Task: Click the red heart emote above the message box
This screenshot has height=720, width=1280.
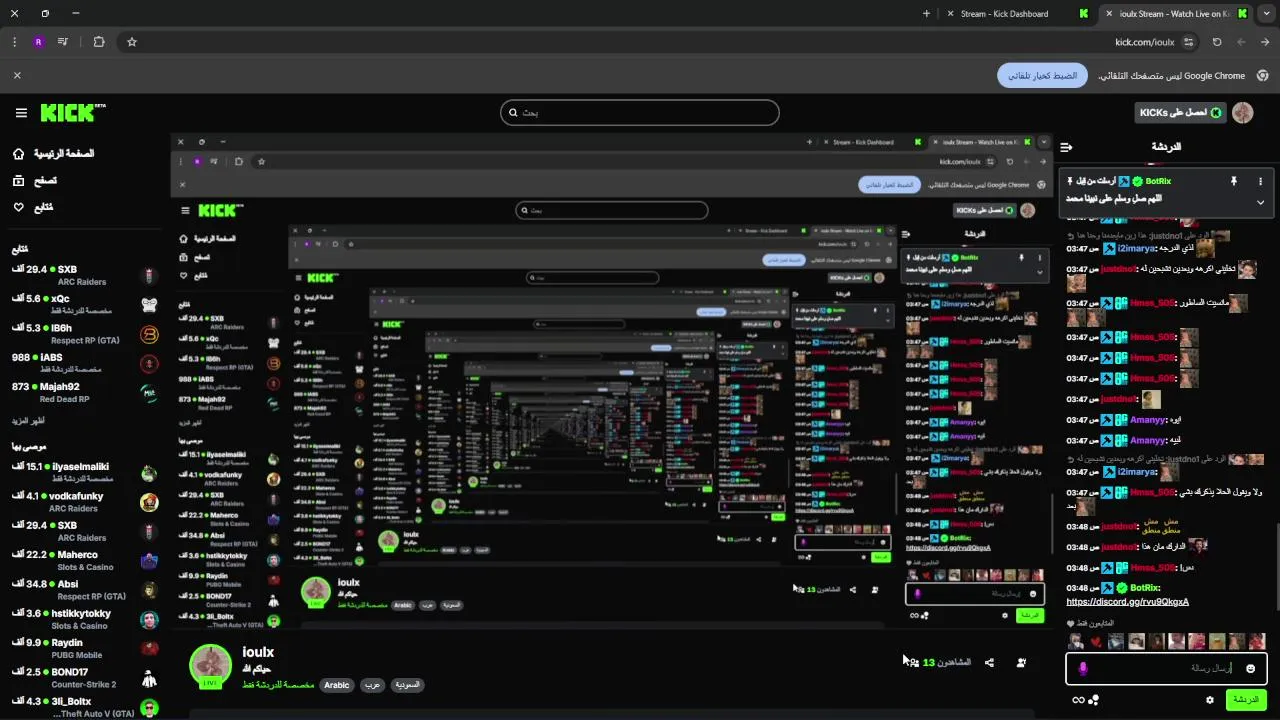Action: pos(1095,641)
